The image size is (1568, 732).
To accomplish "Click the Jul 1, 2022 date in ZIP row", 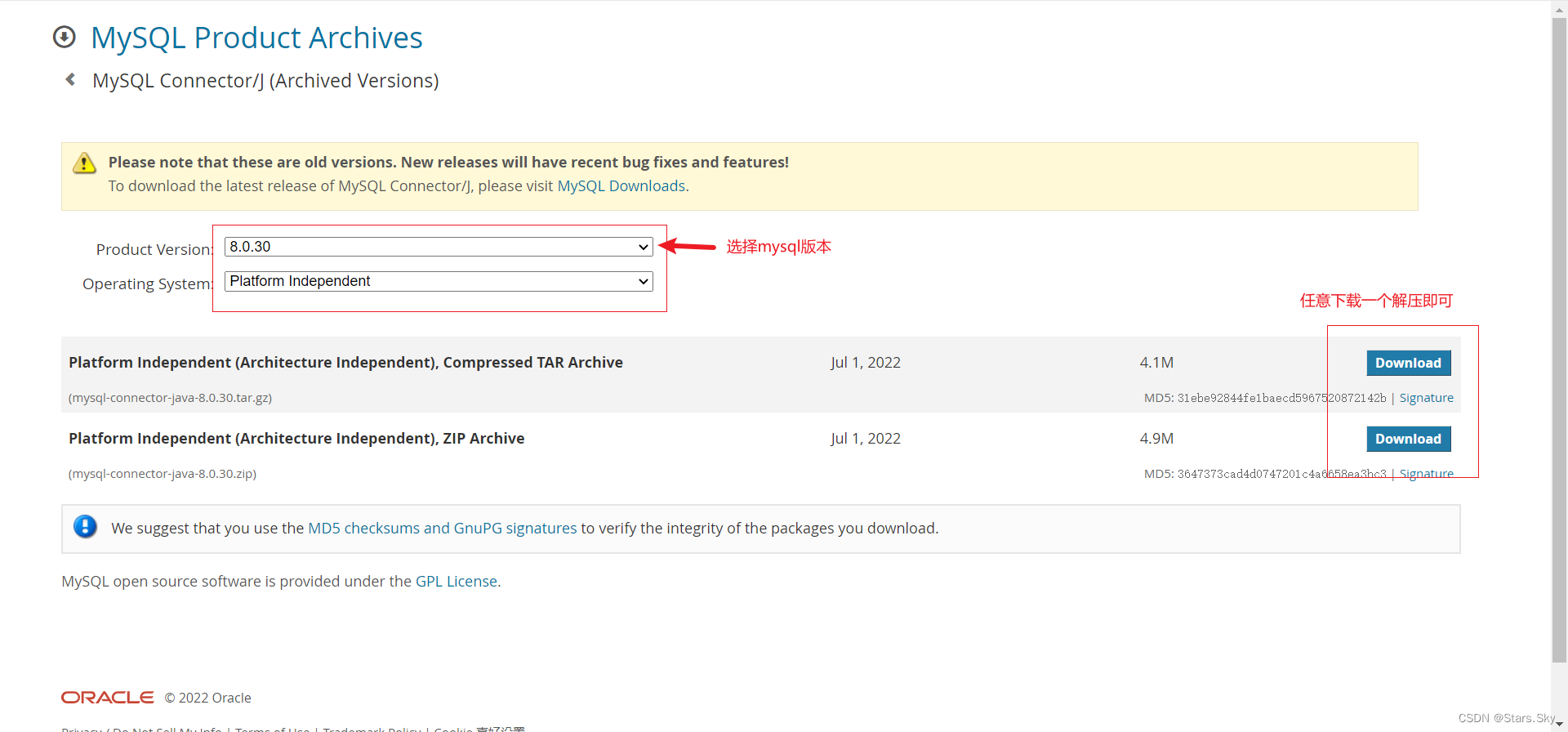I will coord(866,439).
